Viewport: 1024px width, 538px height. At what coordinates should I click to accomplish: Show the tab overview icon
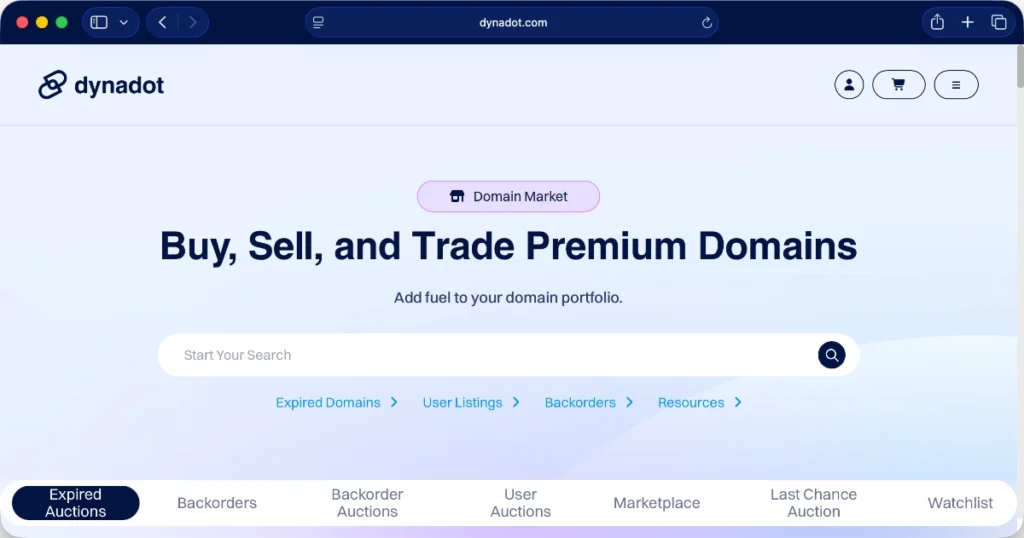point(999,22)
